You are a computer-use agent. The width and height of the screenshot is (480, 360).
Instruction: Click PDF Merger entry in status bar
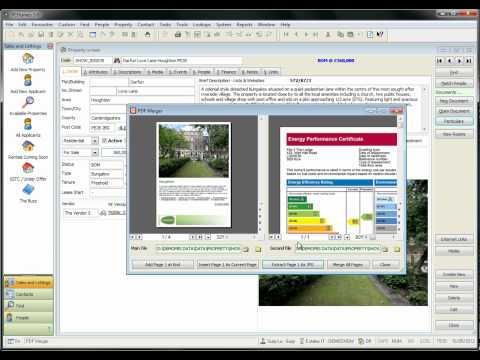(x=37, y=341)
